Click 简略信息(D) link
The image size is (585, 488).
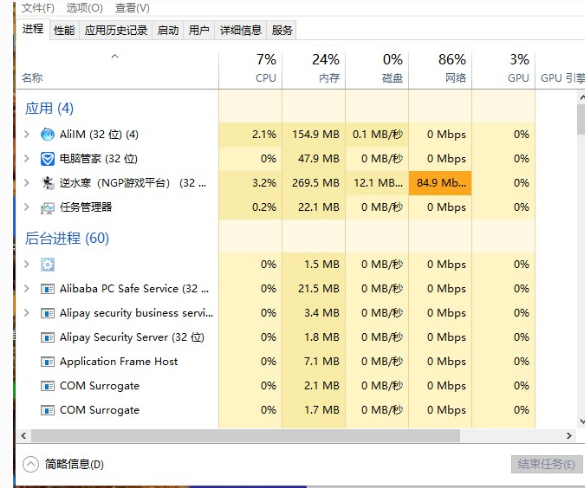tap(74, 464)
